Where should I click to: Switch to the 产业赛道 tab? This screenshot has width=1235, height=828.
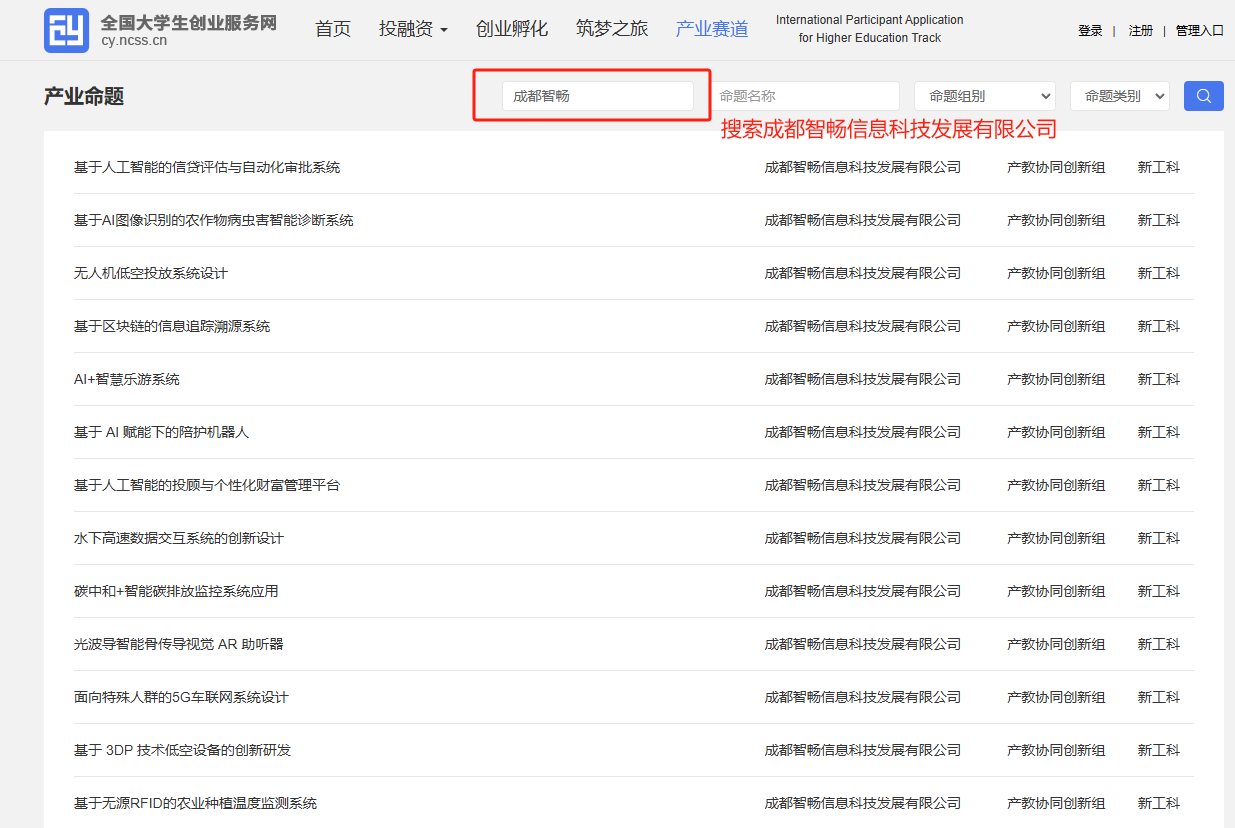[x=711, y=29]
